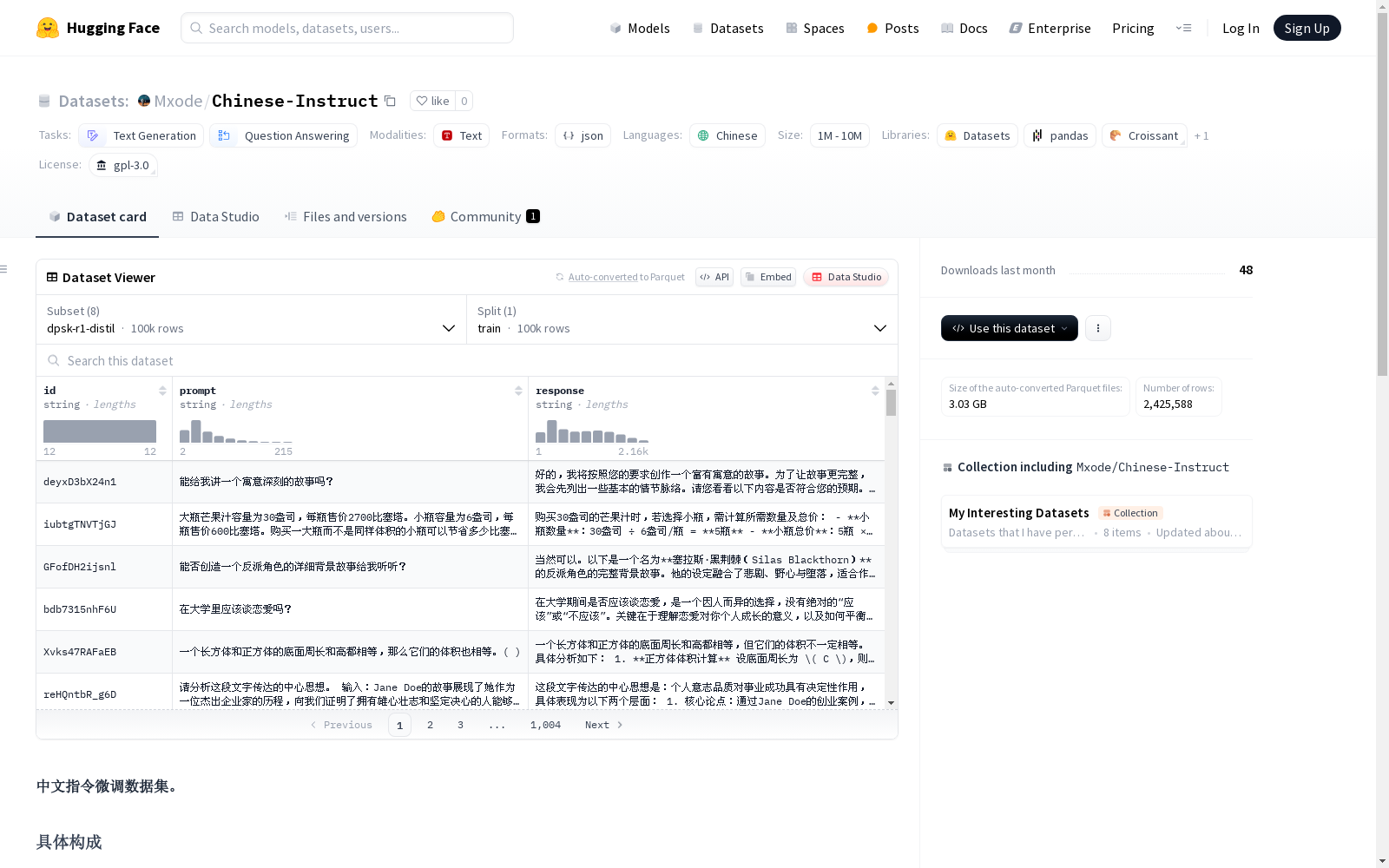
Task: Select the row with id deyxD3bX24n1
Action: click(460, 482)
